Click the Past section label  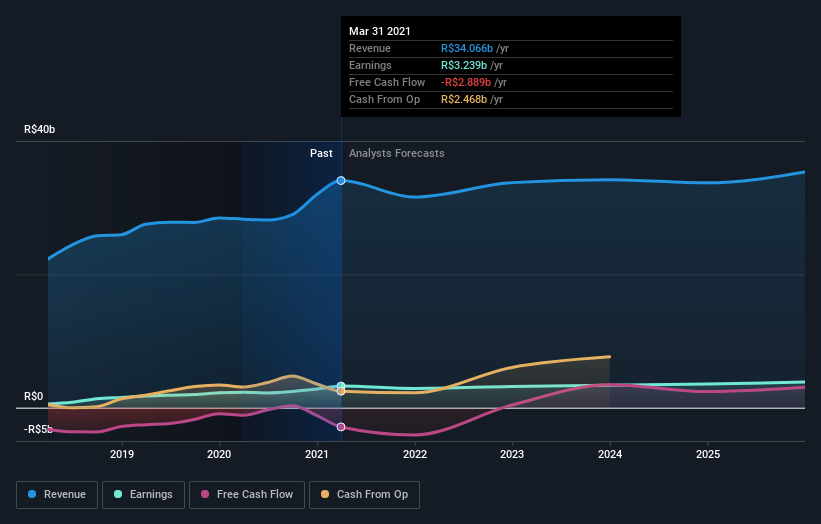click(x=321, y=153)
